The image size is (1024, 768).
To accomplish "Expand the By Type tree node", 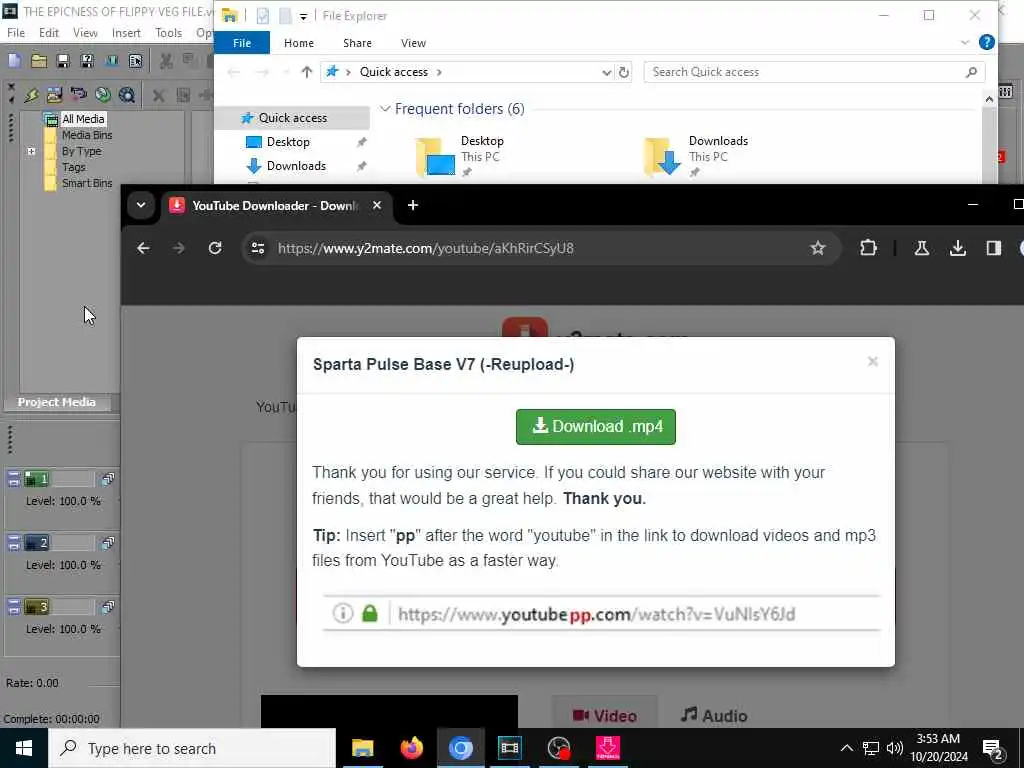I will coord(31,152).
